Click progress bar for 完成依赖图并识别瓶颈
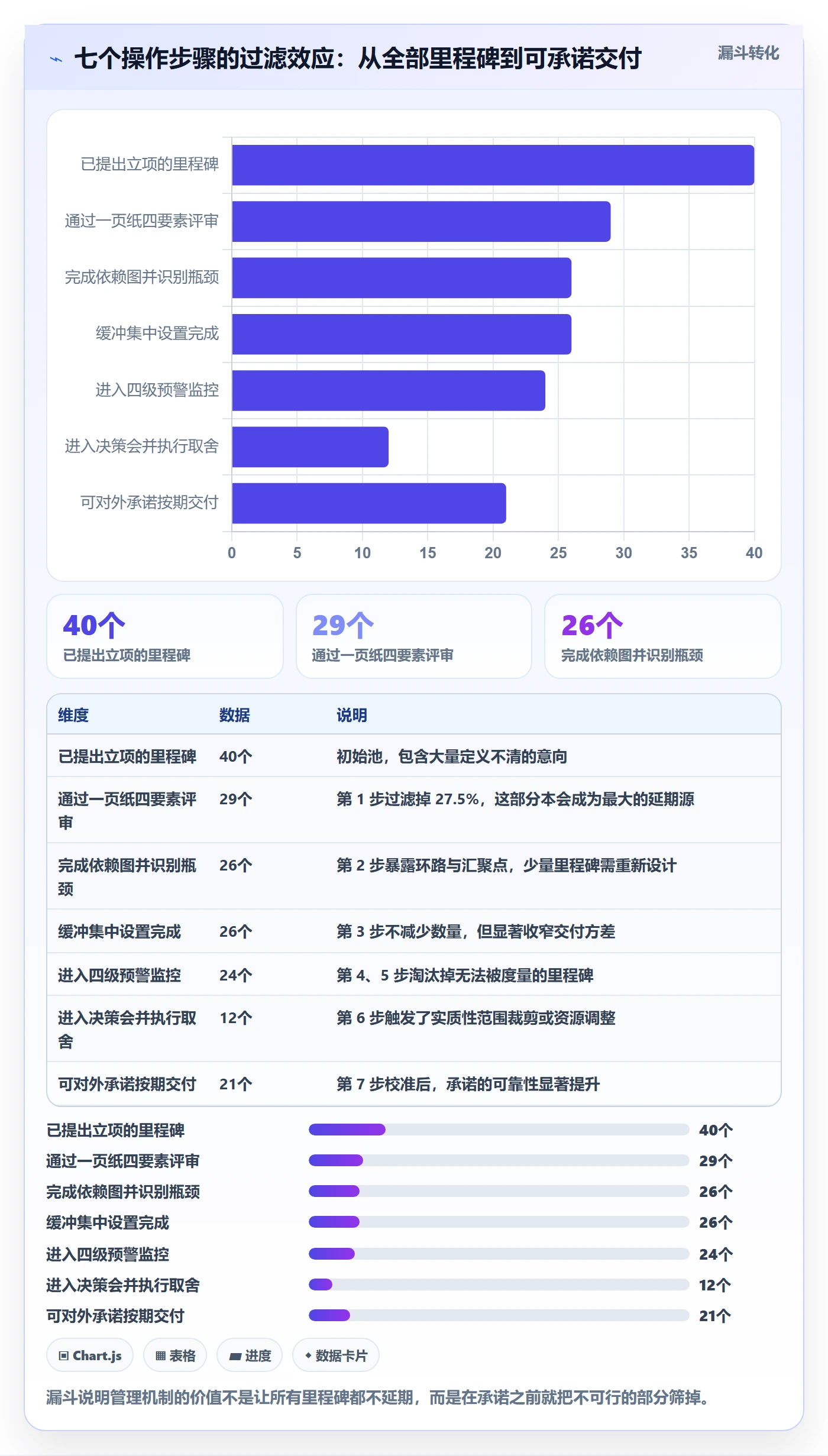This screenshot has height=1456, width=828. pos(499,1191)
